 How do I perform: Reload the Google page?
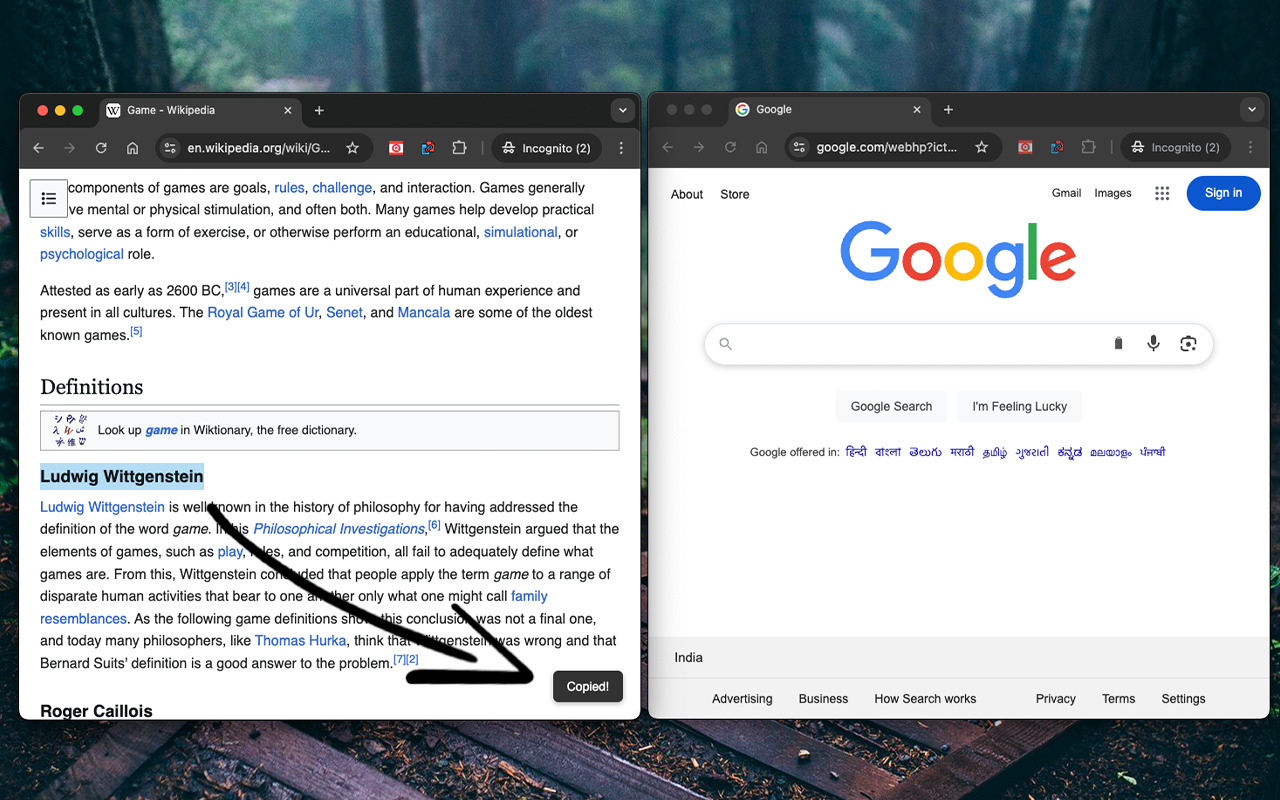tap(730, 147)
